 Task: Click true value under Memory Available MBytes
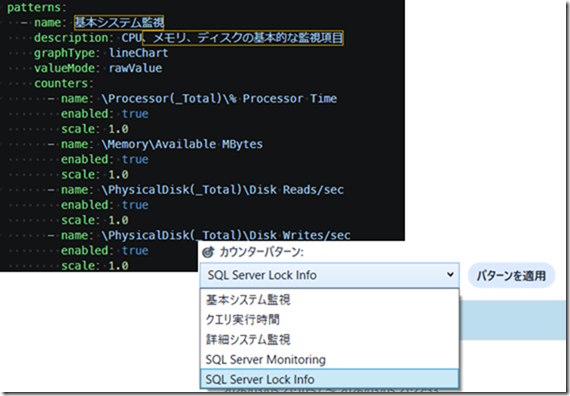pyautogui.click(x=135, y=159)
